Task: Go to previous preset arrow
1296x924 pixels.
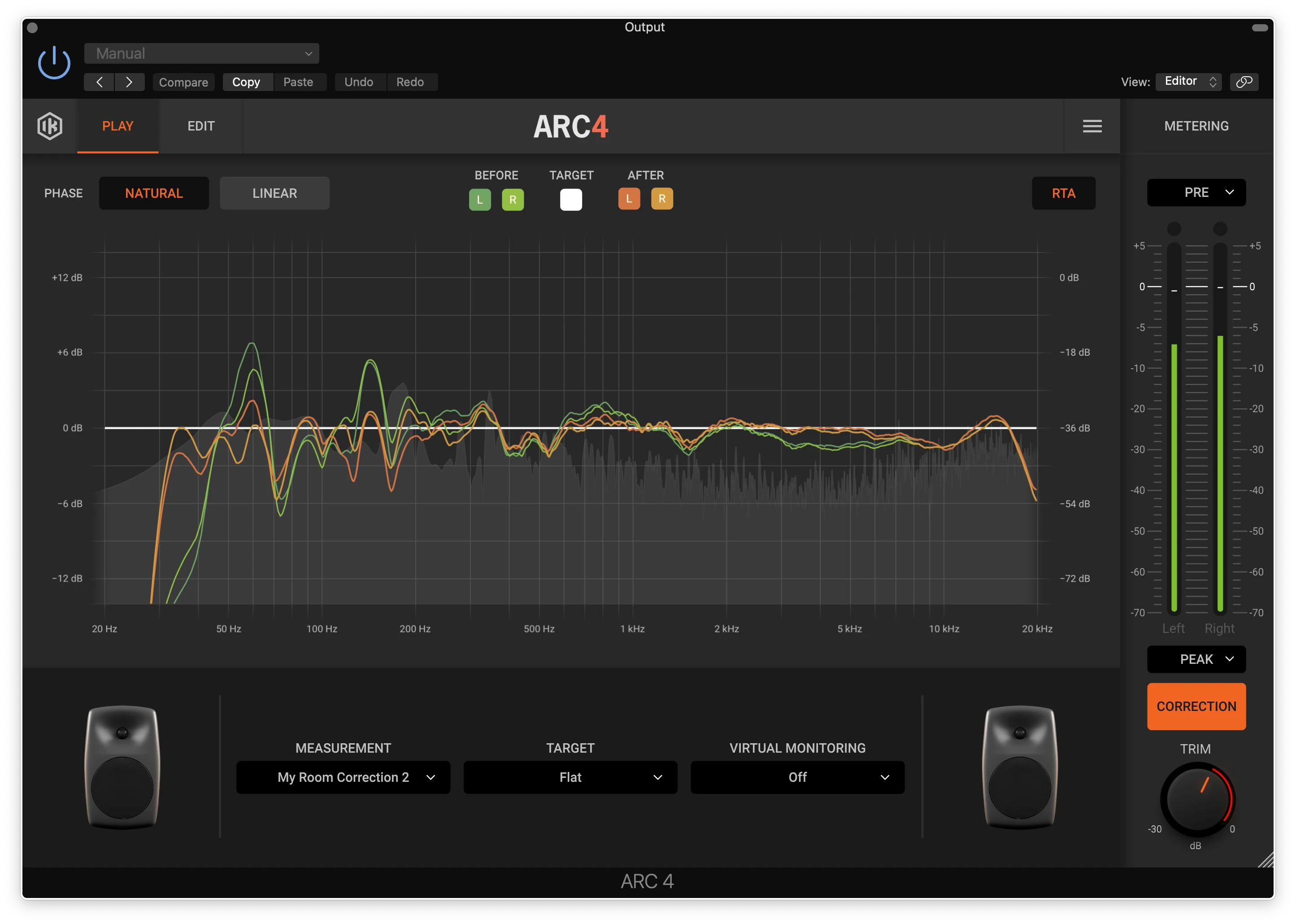Action: click(99, 82)
